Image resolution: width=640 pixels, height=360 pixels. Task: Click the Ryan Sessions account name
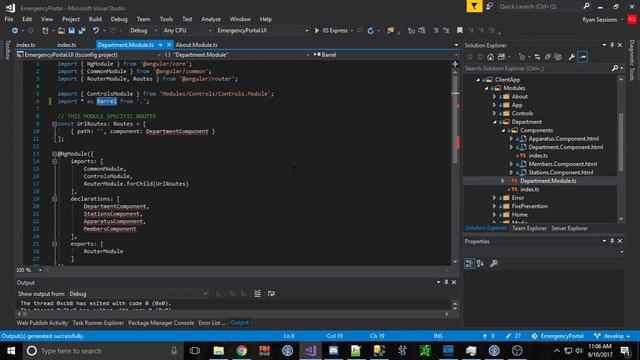pyautogui.click(x=600, y=20)
